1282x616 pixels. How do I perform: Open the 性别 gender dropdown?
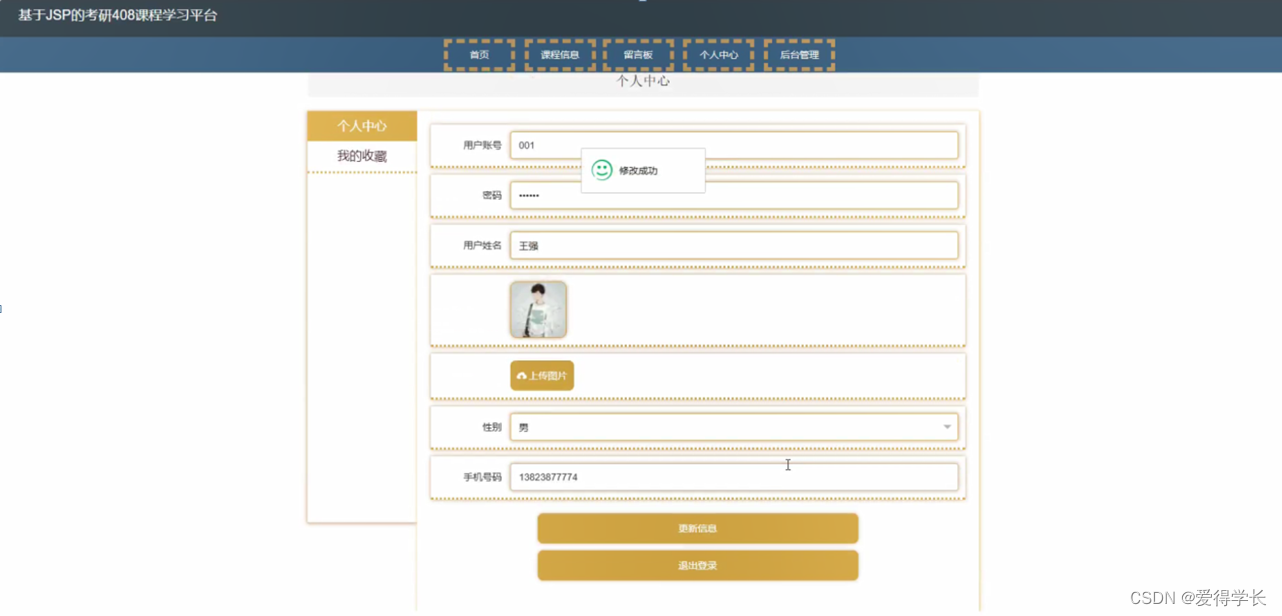click(945, 426)
